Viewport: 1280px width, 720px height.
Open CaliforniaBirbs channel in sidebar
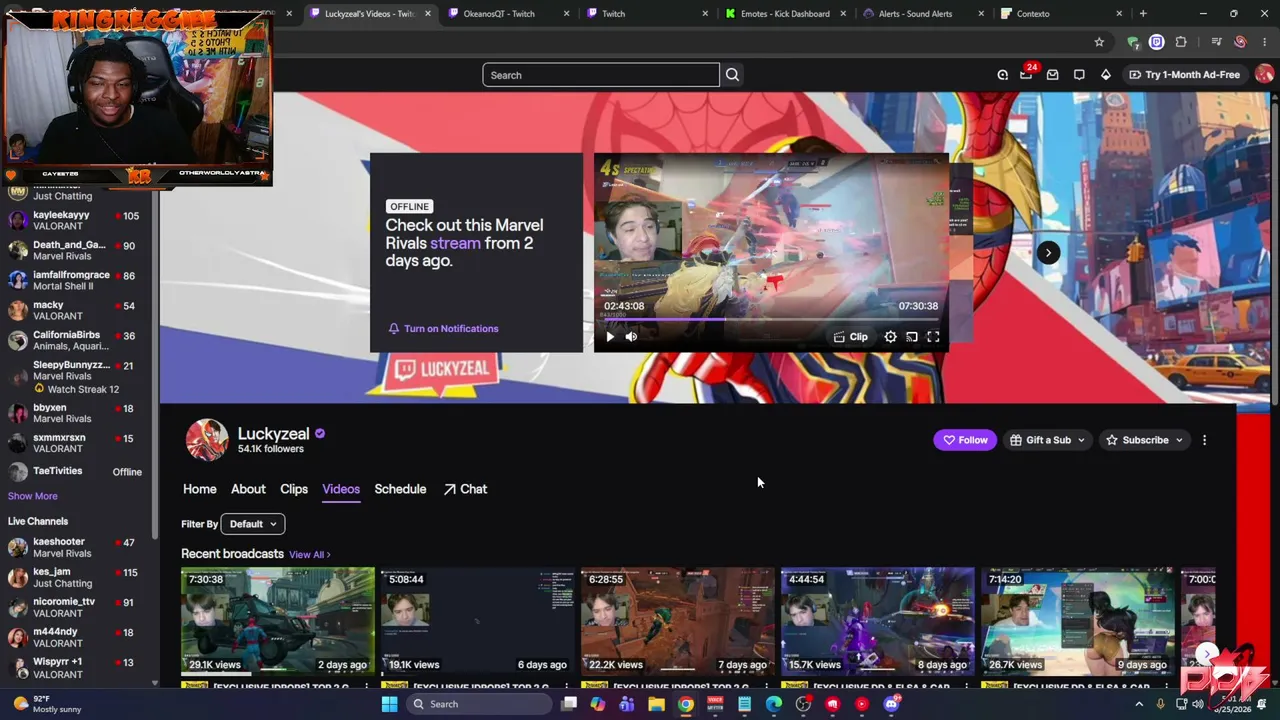click(75, 340)
